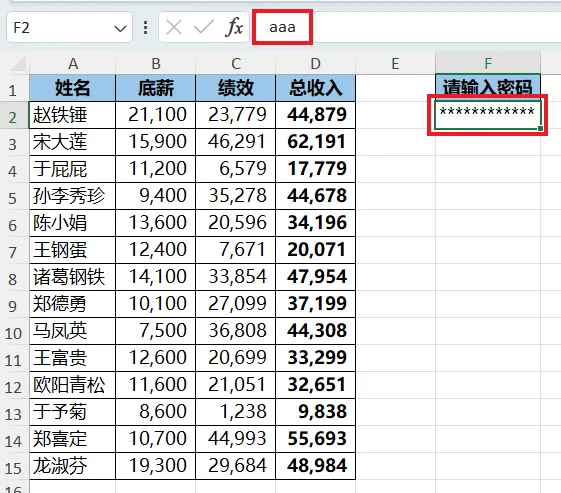Click the Name Box showing F2
The image size is (561, 493).
click(x=69, y=27)
